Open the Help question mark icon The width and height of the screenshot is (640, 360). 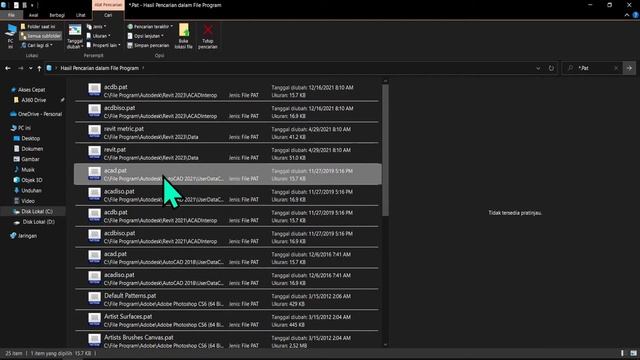[636, 15]
